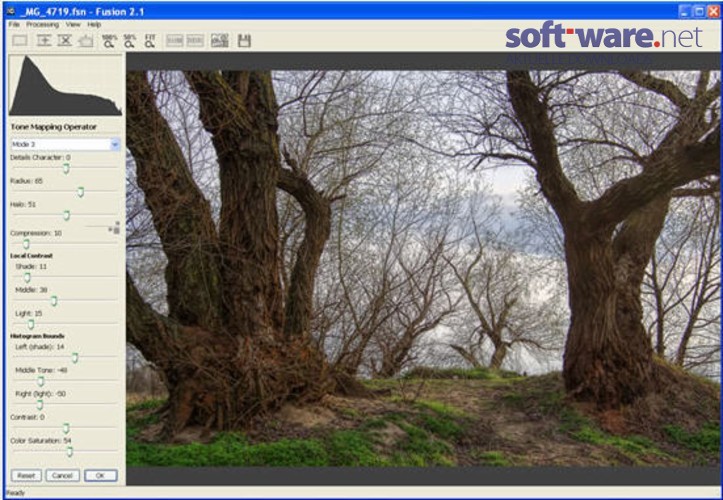Click the tone-mapped tree photo preview
Image resolution: width=723 pixels, height=500 pixels.
point(423,268)
